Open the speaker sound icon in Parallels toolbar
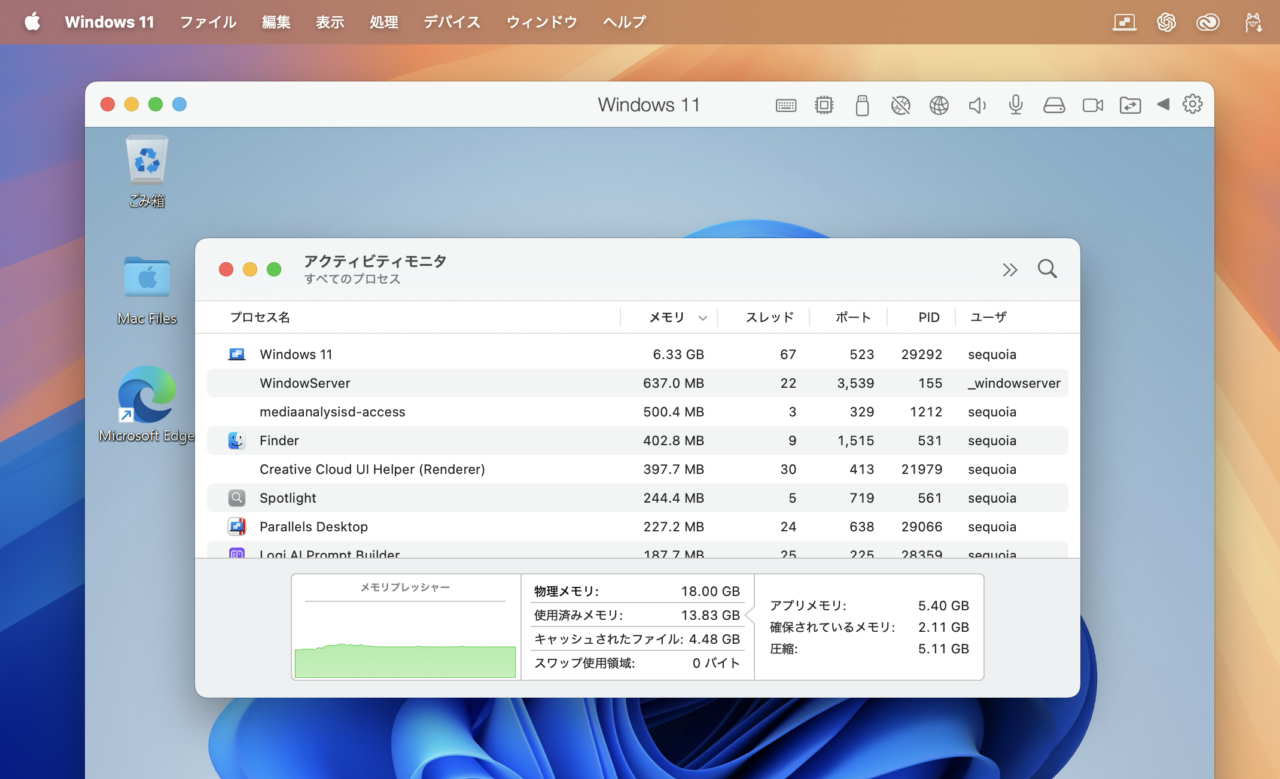The image size is (1280, 779). (x=977, y=105)
